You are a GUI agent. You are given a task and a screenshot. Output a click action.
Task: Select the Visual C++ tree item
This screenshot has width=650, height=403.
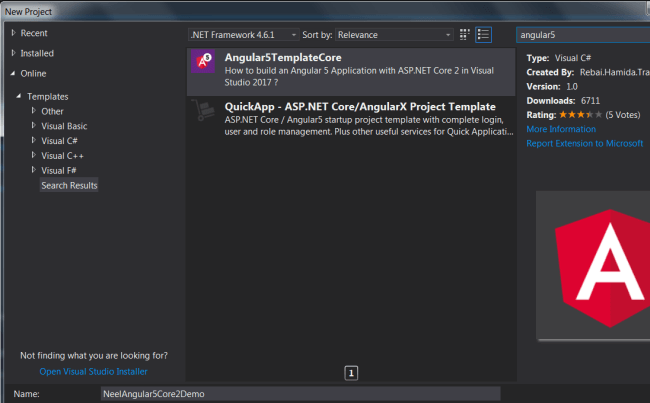tap(63, 156)
